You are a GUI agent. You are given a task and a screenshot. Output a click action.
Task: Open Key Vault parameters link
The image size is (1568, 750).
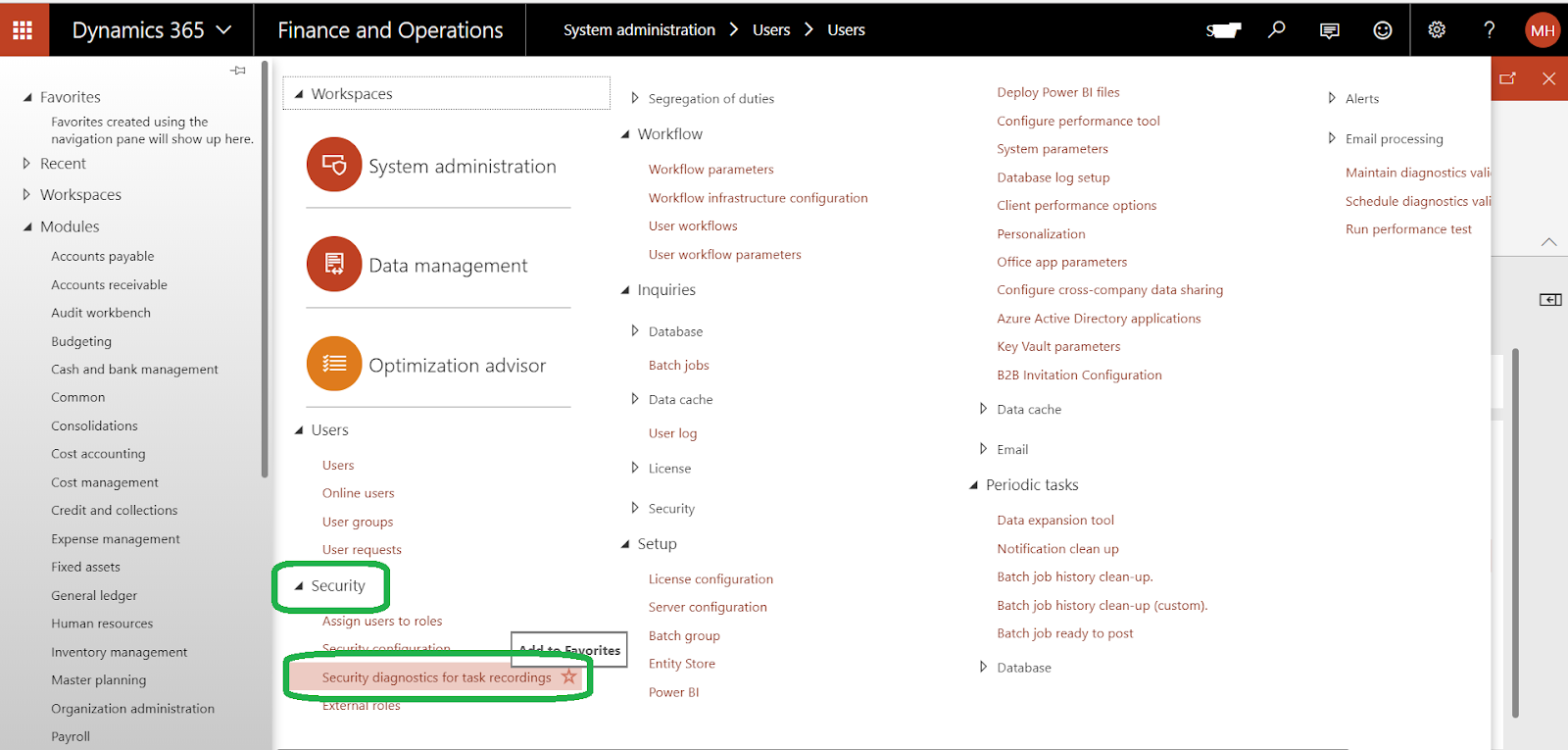click(x=1058, y=346)
